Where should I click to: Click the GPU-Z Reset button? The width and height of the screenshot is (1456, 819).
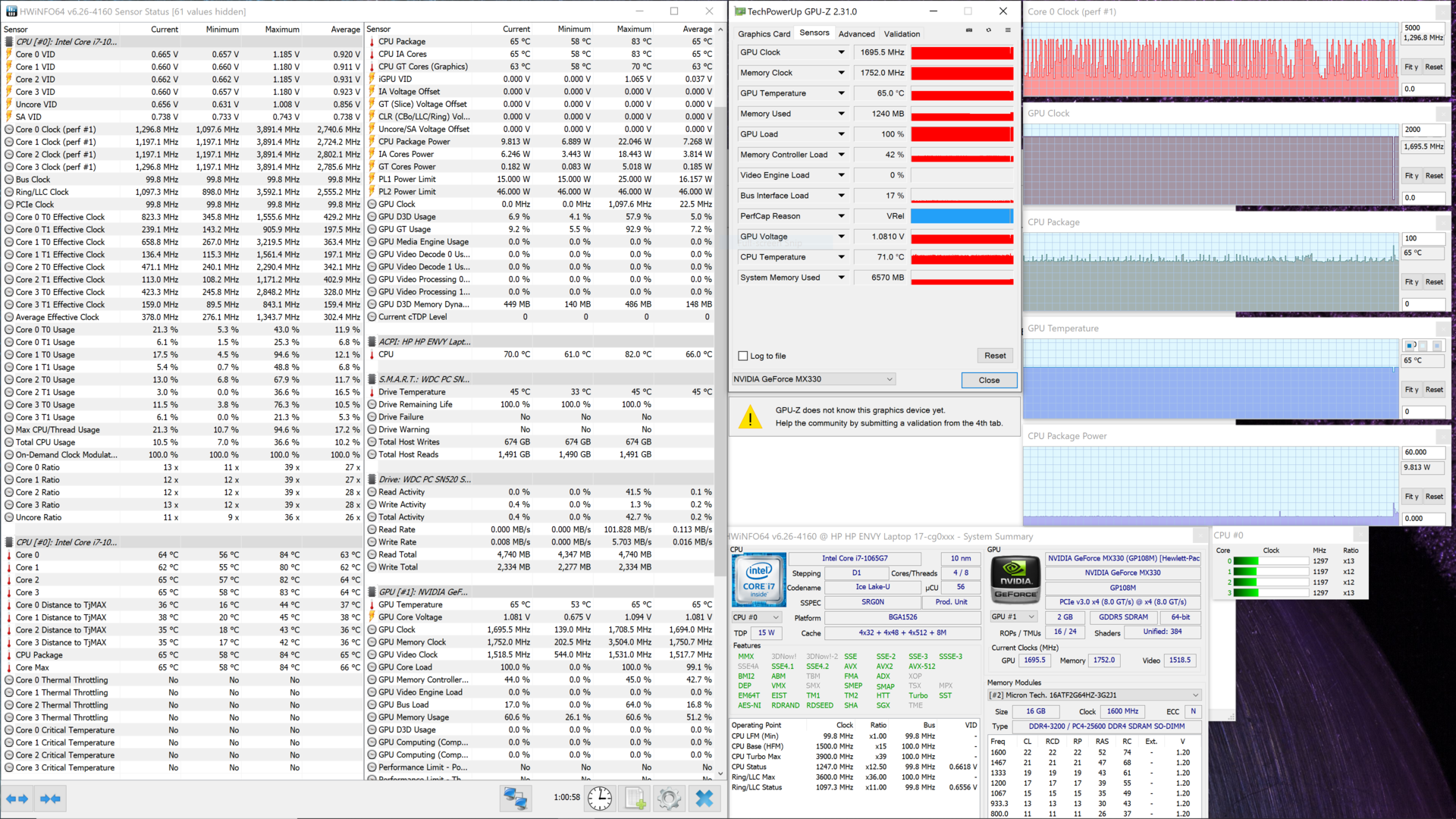(995, 356)
